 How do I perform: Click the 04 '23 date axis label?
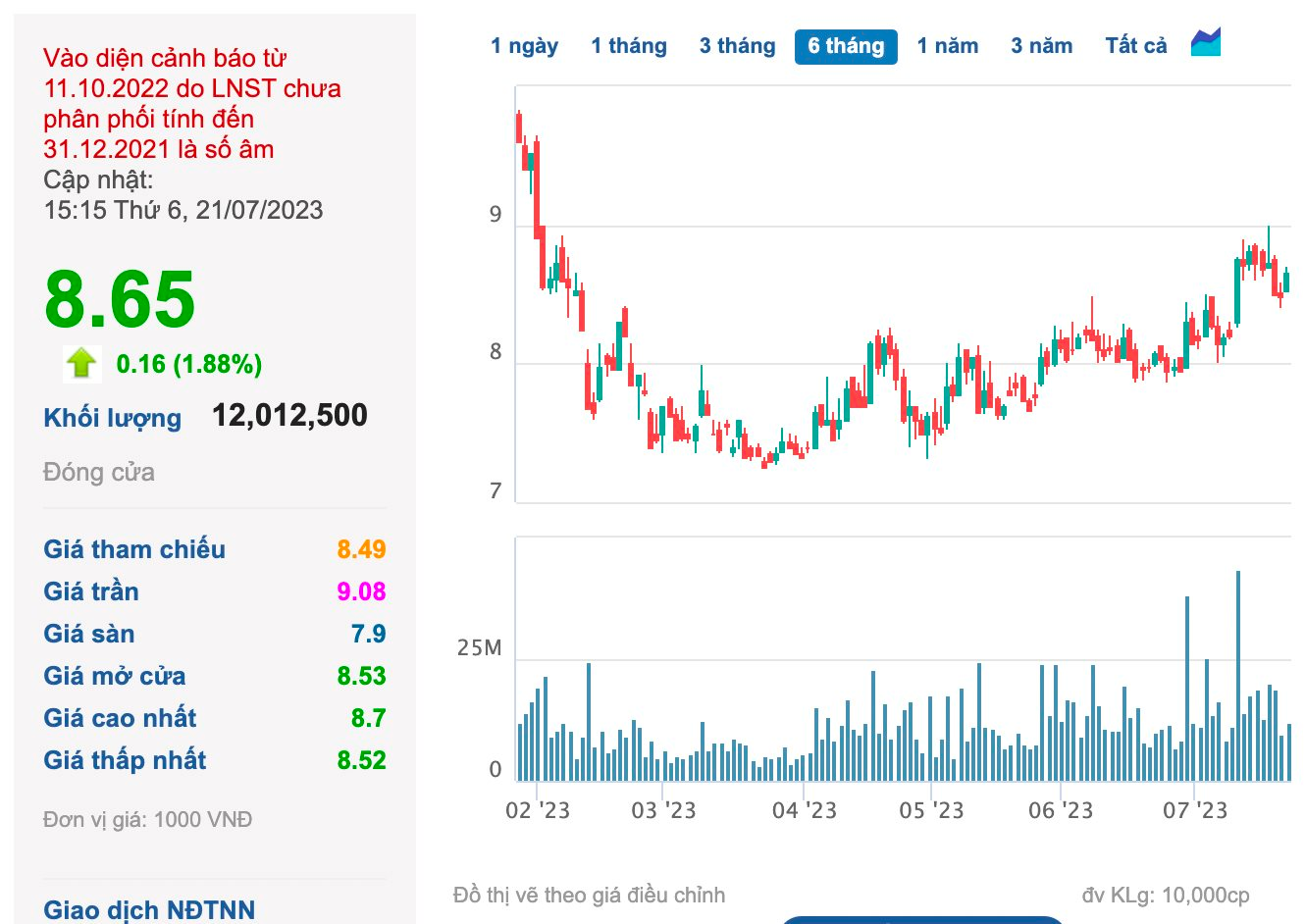[x=805, y=810]
